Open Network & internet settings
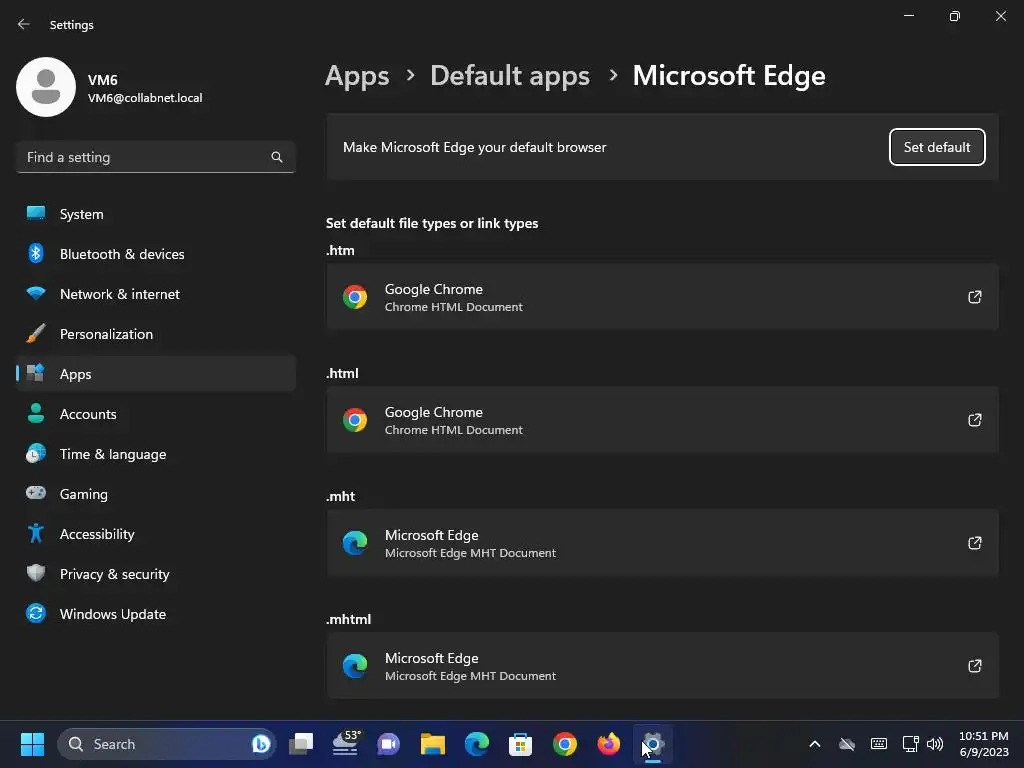Image resolution: width=1024 pixels, height=768 pixels. 155,294
